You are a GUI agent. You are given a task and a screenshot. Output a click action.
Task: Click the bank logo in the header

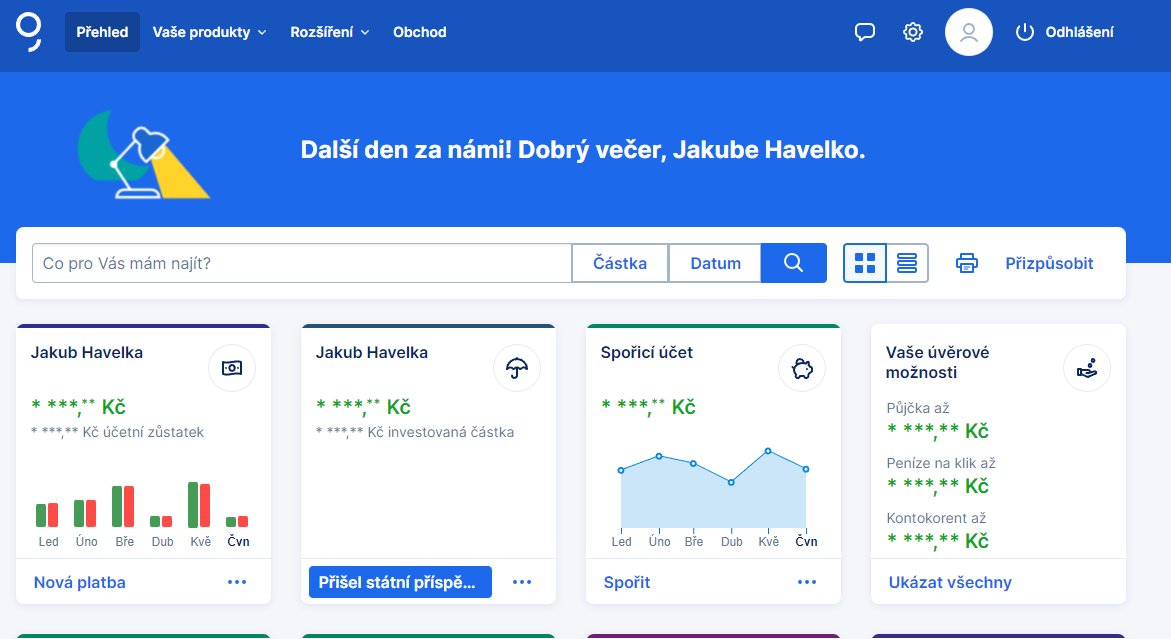tap(29, 32)
